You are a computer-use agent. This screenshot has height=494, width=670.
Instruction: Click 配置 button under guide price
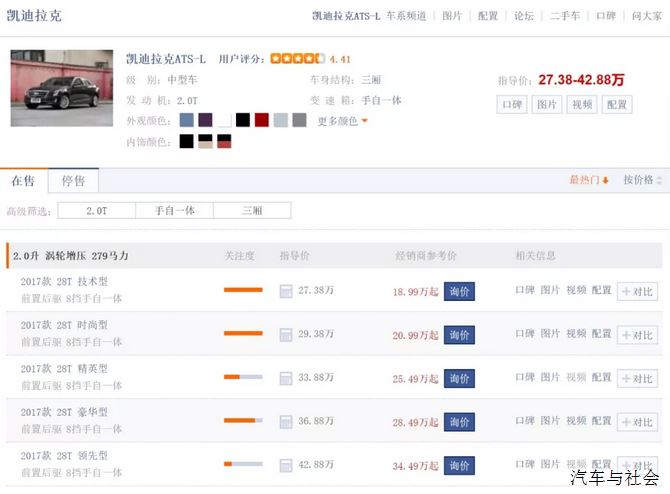[x=617, y=105]
